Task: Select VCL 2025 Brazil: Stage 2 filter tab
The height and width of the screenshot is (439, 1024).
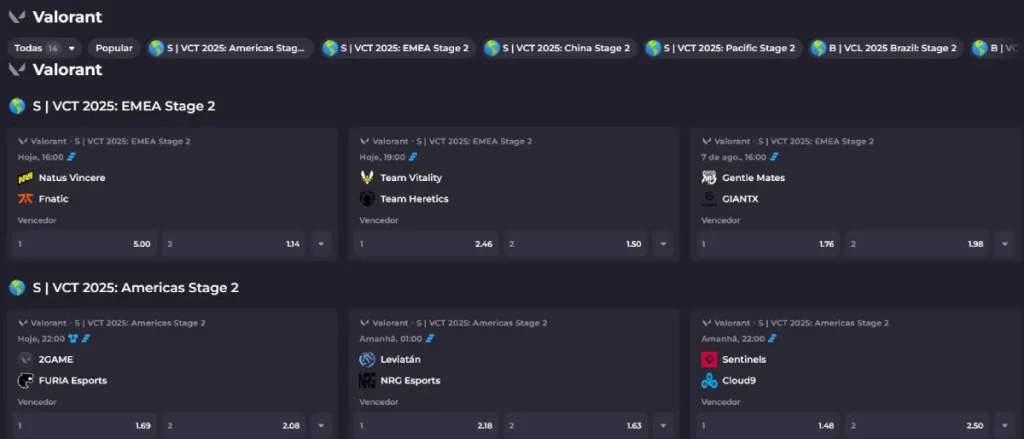Action: pyautogui.click(x=886, y=48)
